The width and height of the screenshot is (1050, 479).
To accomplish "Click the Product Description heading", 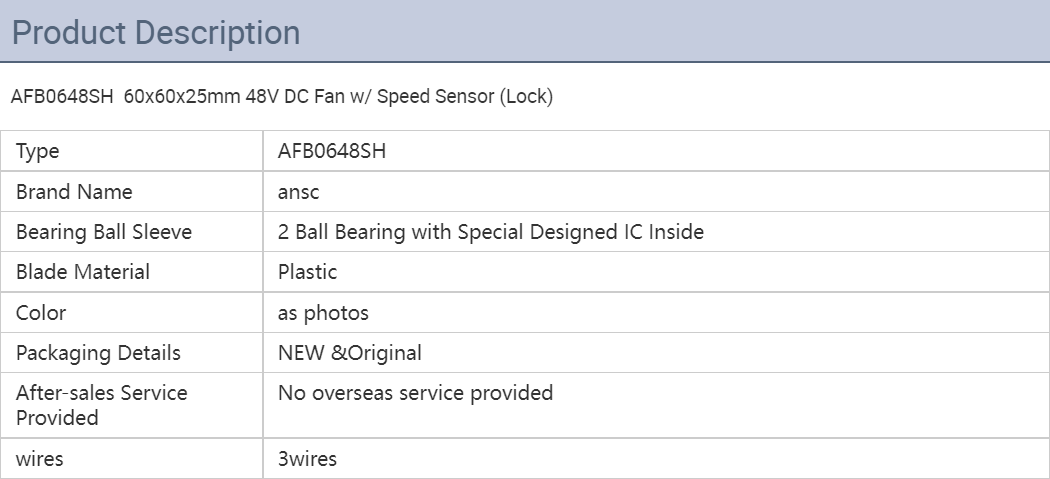I will pos(156,33).
